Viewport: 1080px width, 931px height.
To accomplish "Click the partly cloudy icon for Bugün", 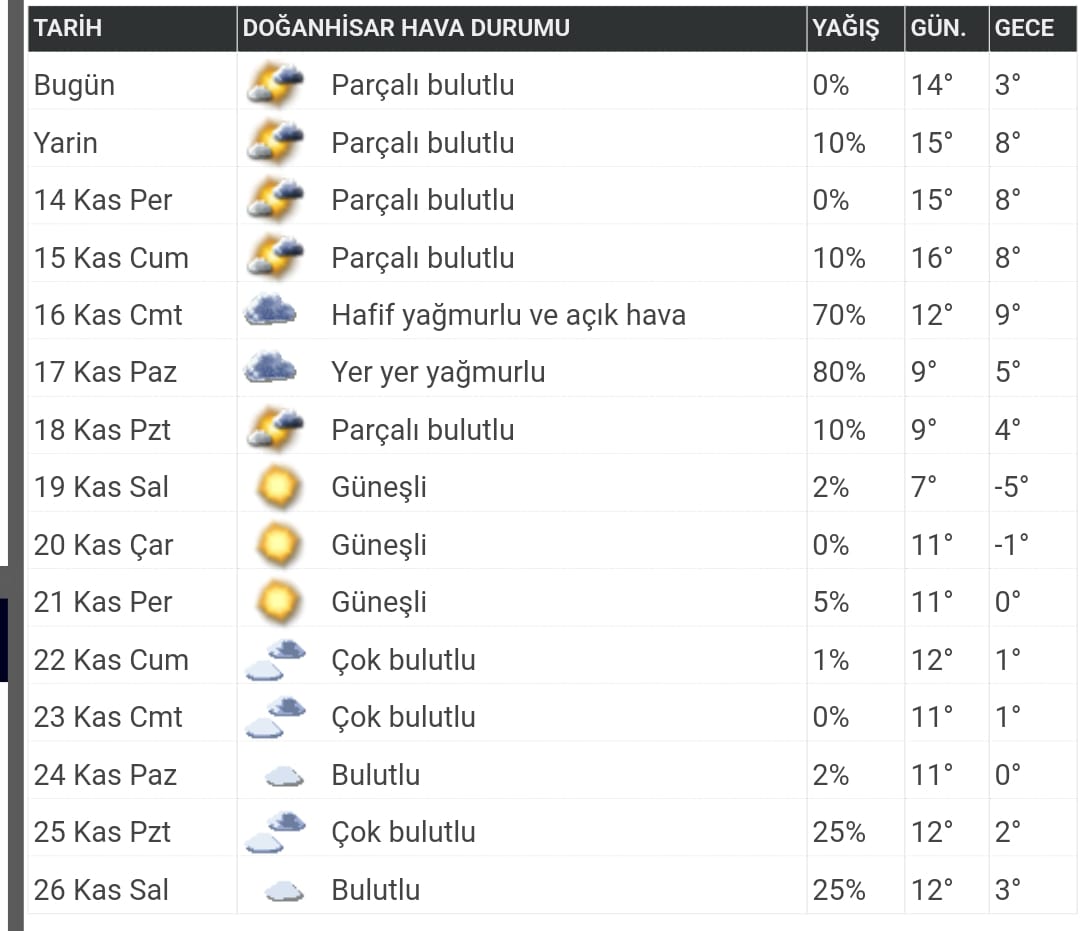I will pos(274,85).
